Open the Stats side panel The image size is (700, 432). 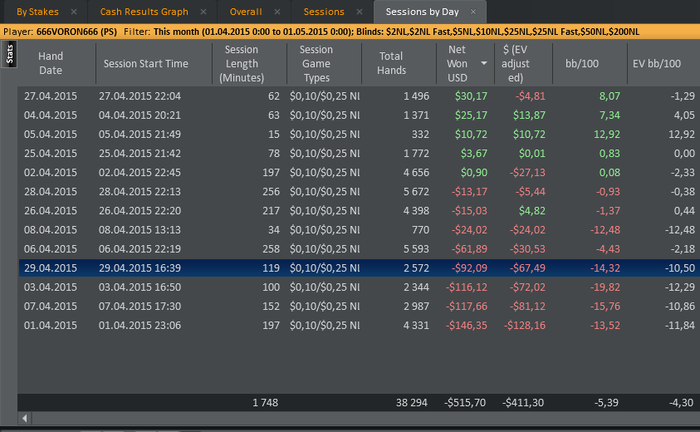9,56
